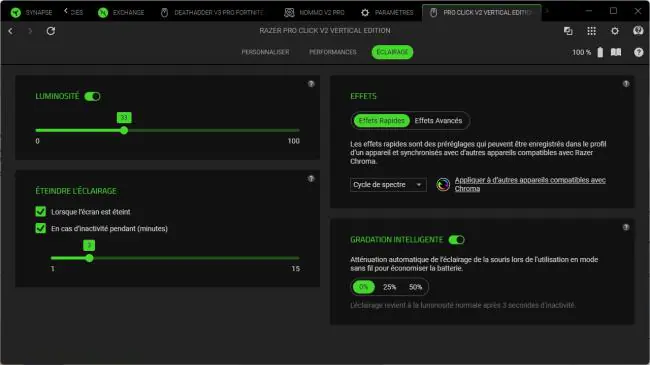Click the speaker icon on Nommo tab
Viewport: 650px width, 365px height.
289,12
